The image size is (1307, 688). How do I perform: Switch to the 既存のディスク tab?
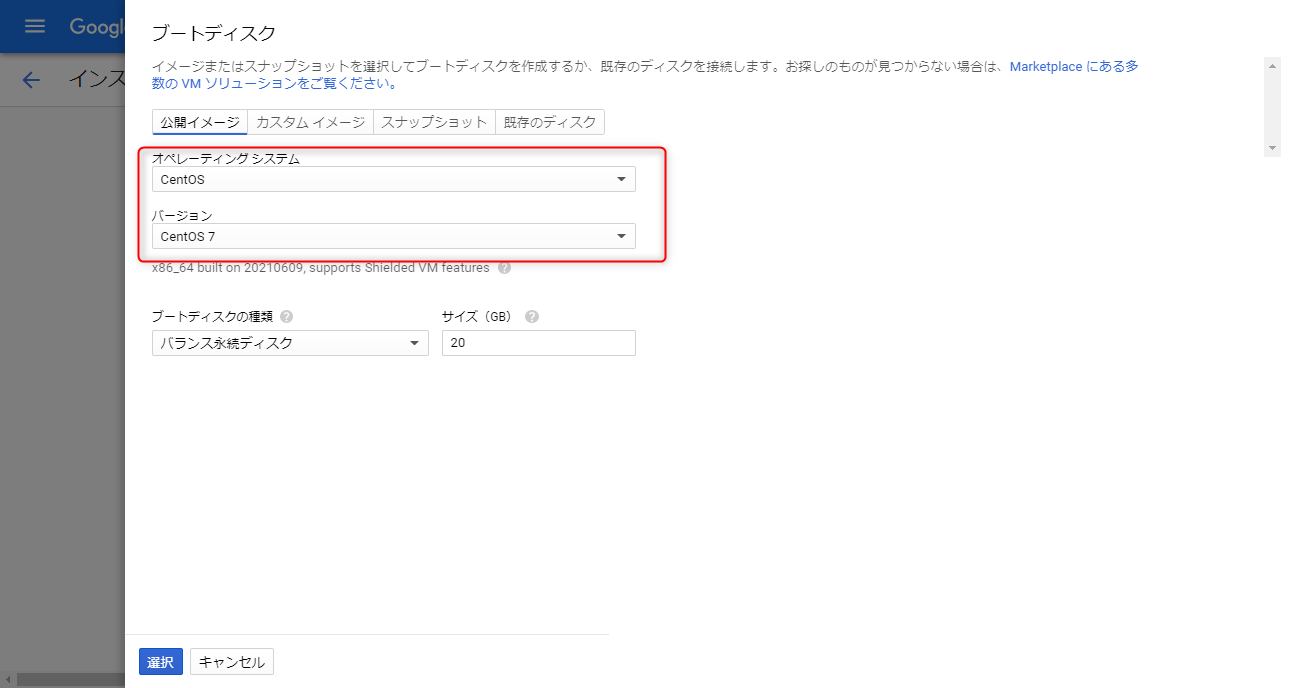[550, 122]
